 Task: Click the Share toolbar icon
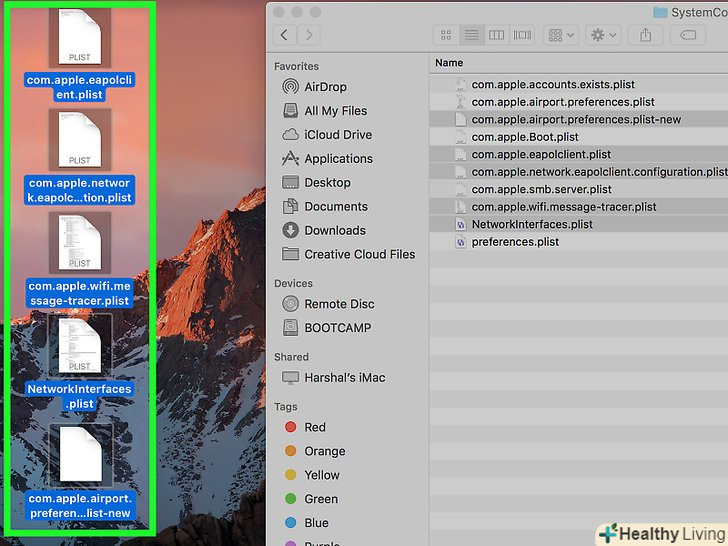[x=646, y=35]
